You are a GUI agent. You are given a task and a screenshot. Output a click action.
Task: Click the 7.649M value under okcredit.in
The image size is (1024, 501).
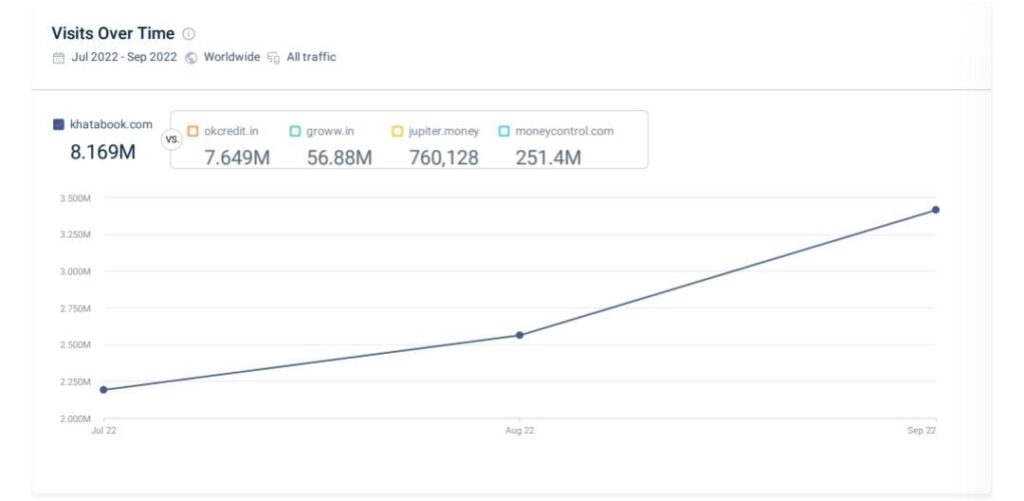click(x=237, y=157)
